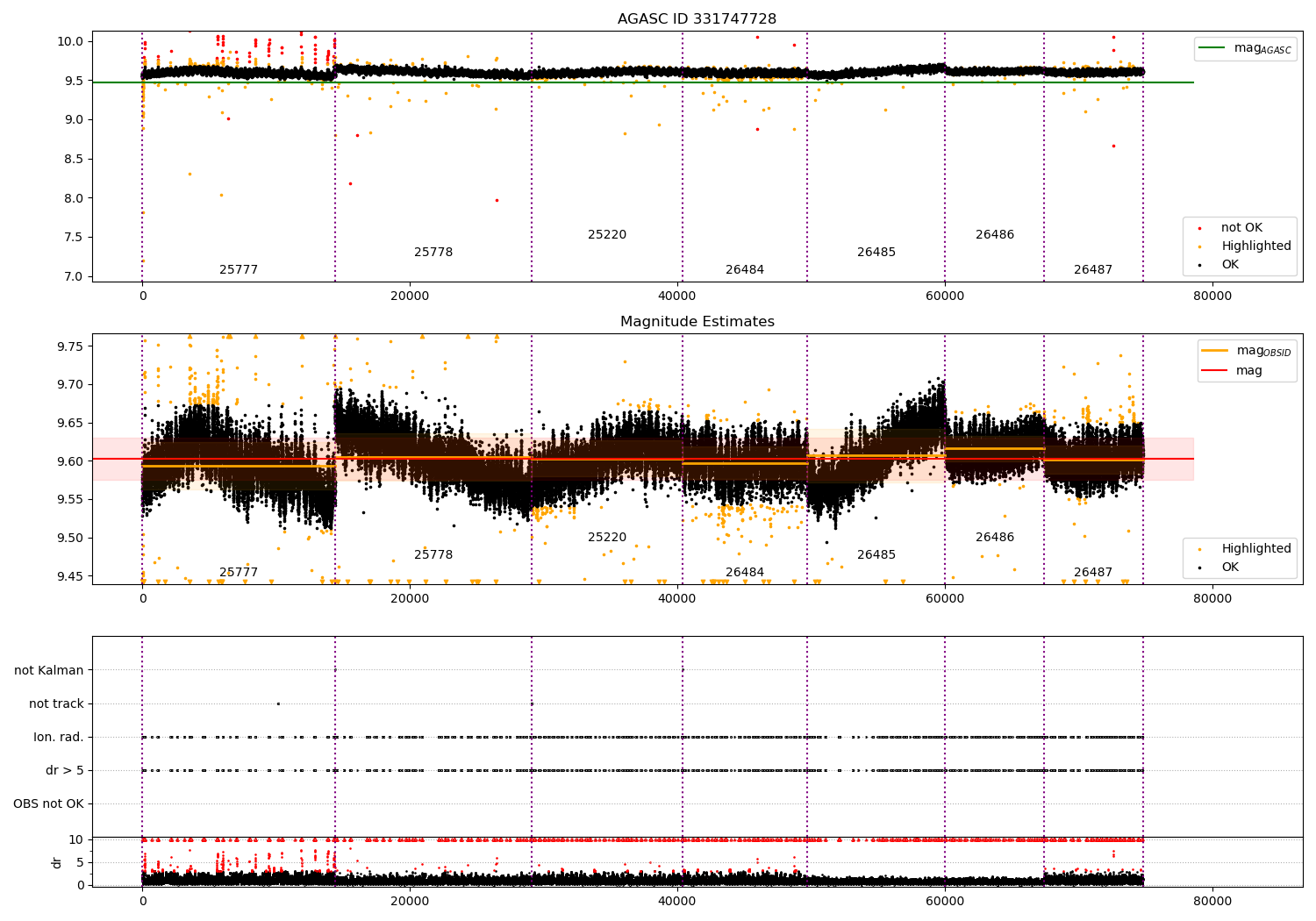This screenshot has height=921, width=1316.
Task: Click the 'not Kalman' axis label
Action: click(x=49, y=670)
